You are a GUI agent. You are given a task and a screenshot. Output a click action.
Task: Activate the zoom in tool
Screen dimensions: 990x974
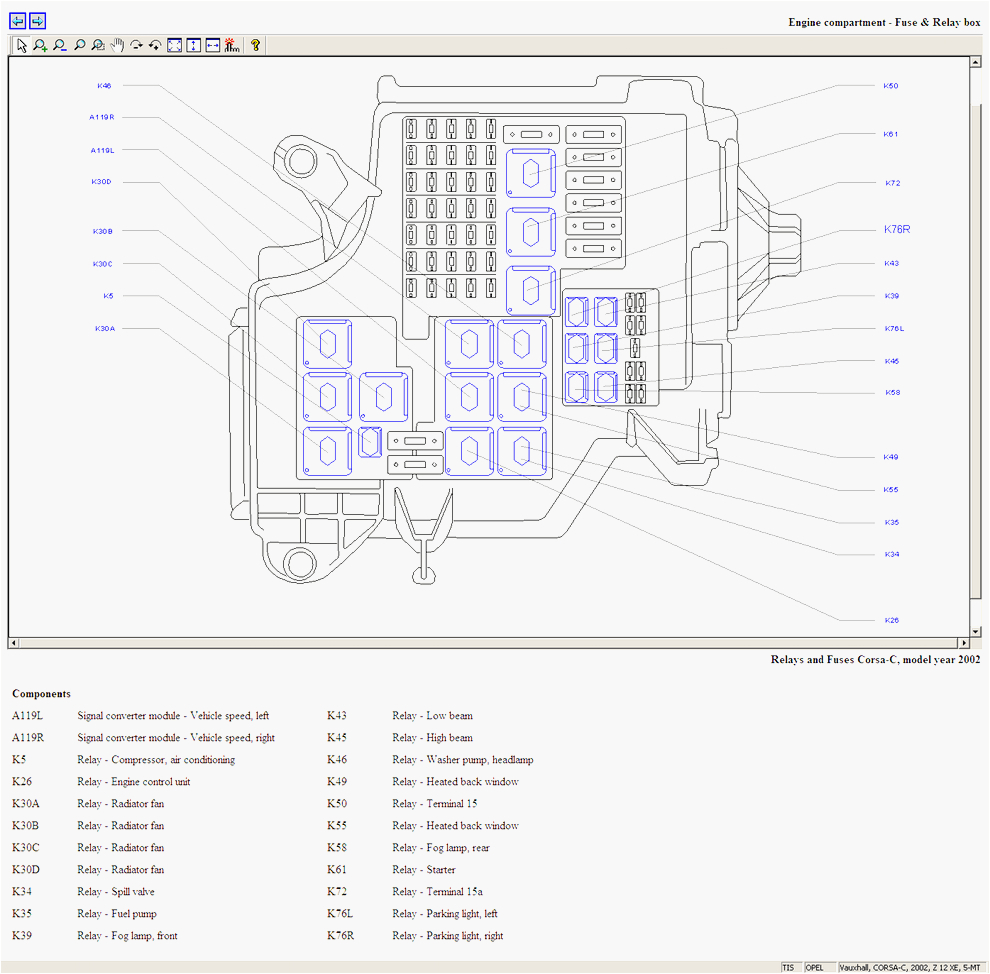coord(40,45)
